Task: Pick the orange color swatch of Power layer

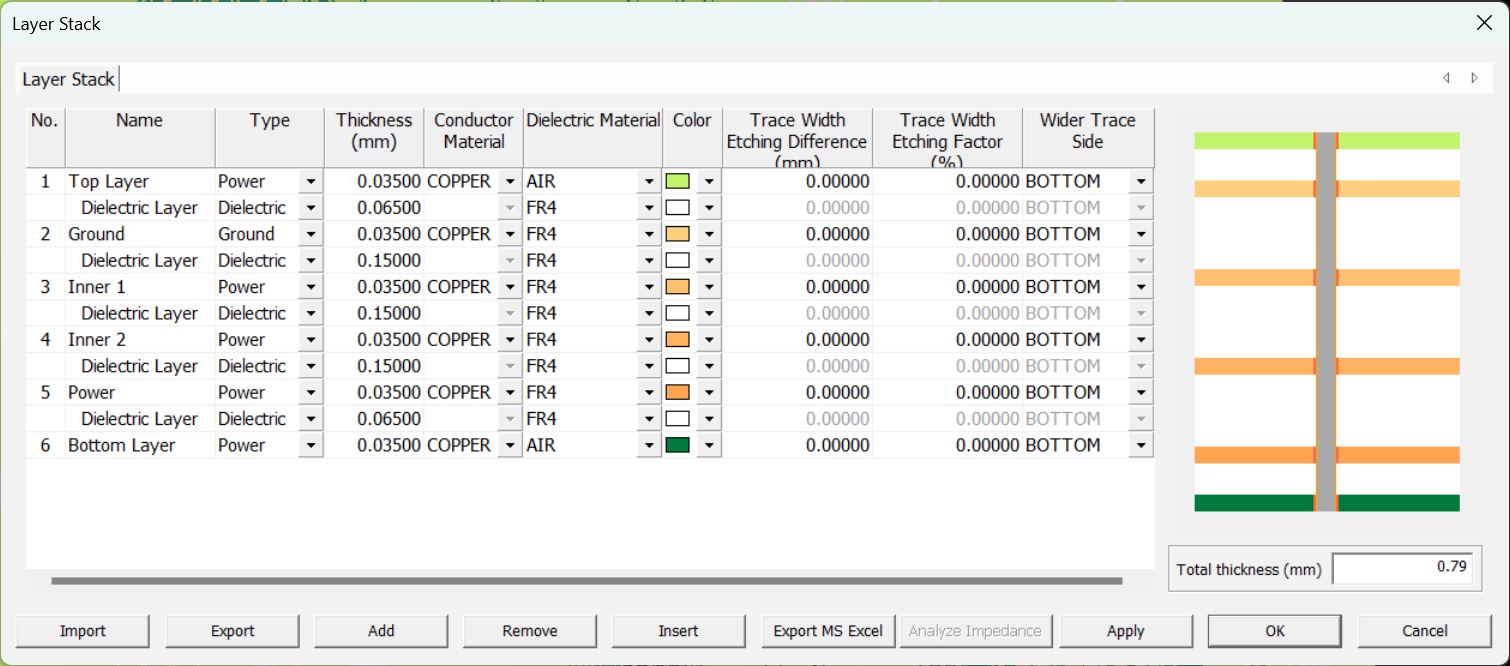Action: pyautogui.click(x=677, y=393)
